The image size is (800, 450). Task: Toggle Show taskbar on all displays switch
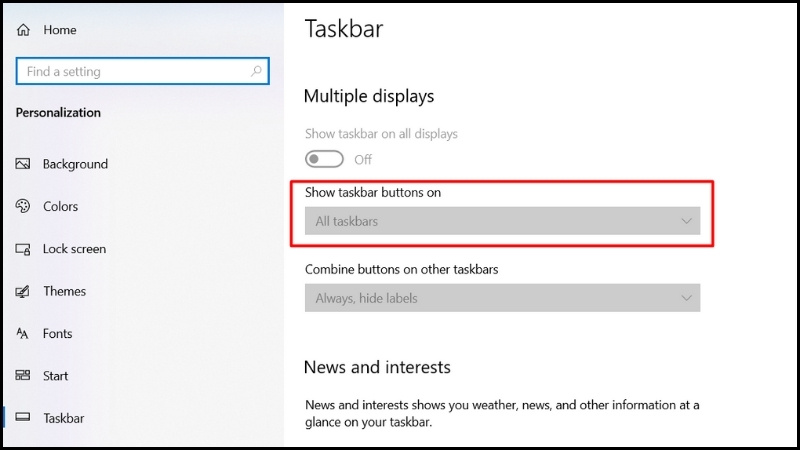click(x=324, y=159)
